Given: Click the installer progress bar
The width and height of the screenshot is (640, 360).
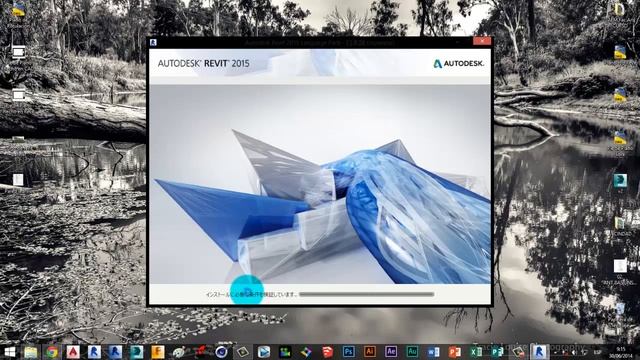Looking at the screenshot, I should click(x=367, y=294).
